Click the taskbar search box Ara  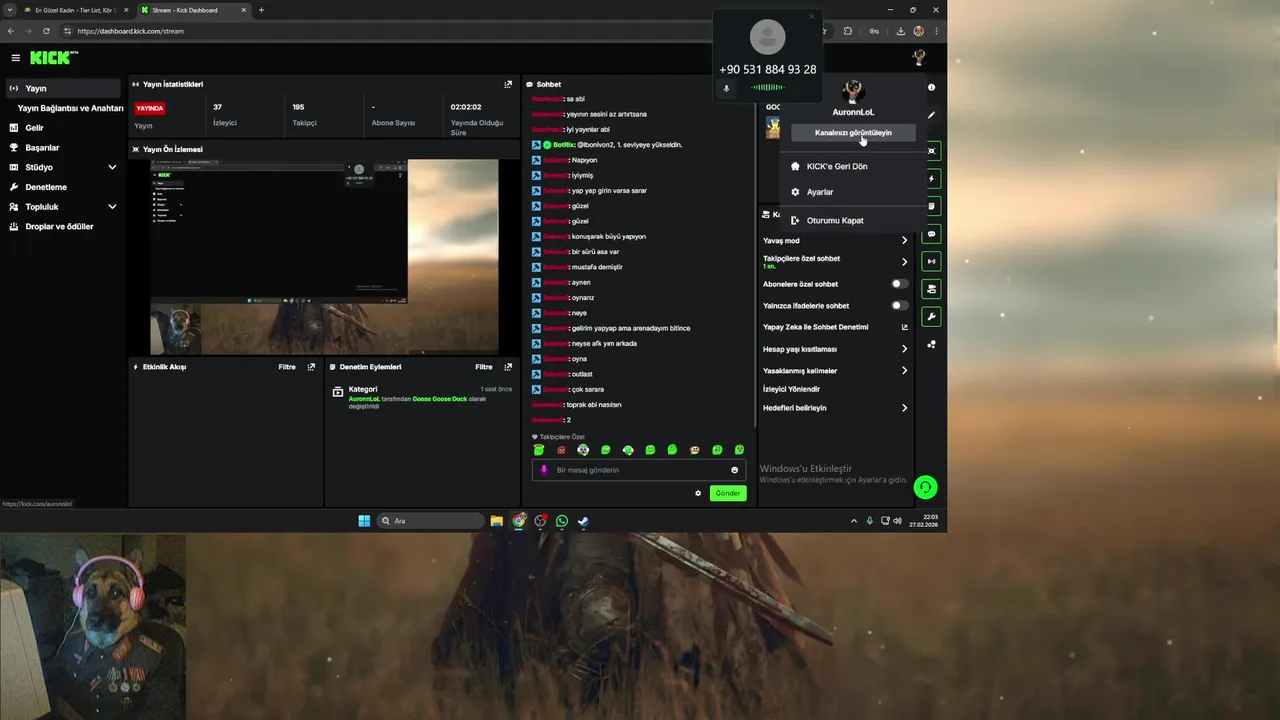click(x=430, y=521)
